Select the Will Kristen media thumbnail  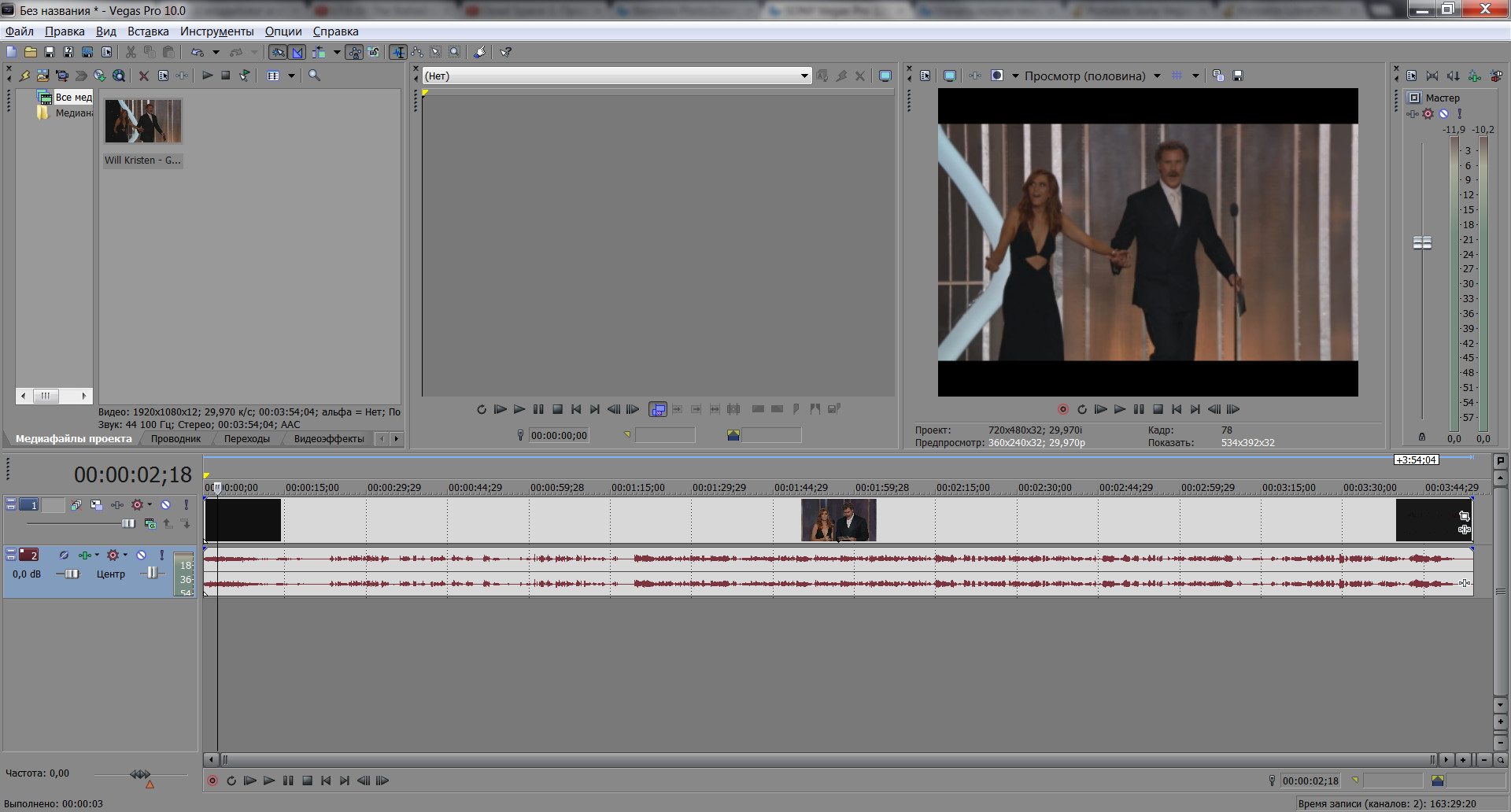point(143,121)
